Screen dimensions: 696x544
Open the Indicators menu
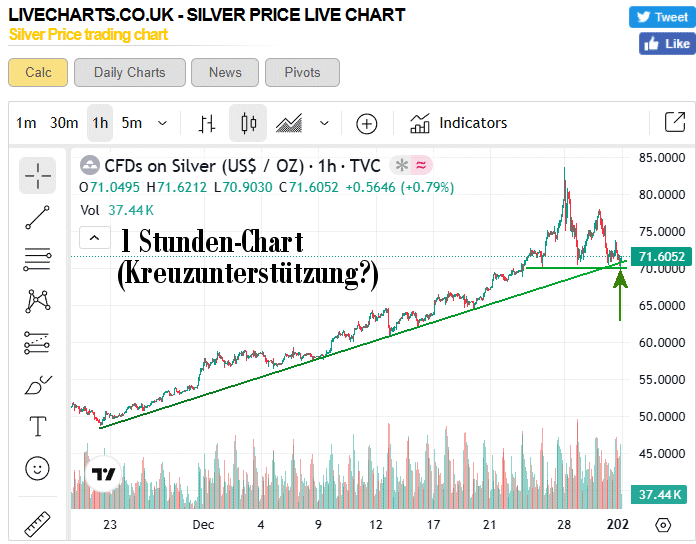pos(458,123)
